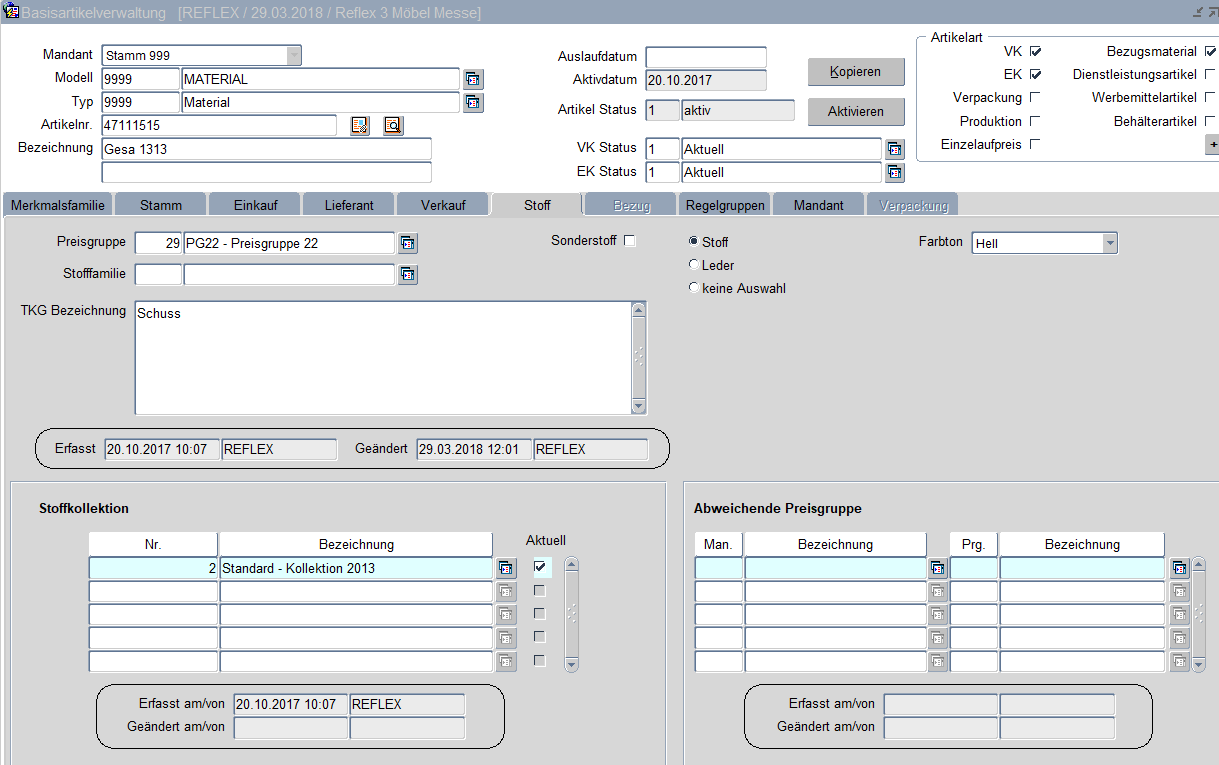Expand Artikelart panel with plus button
The image size is (1219, 765).
[1212, 145]
